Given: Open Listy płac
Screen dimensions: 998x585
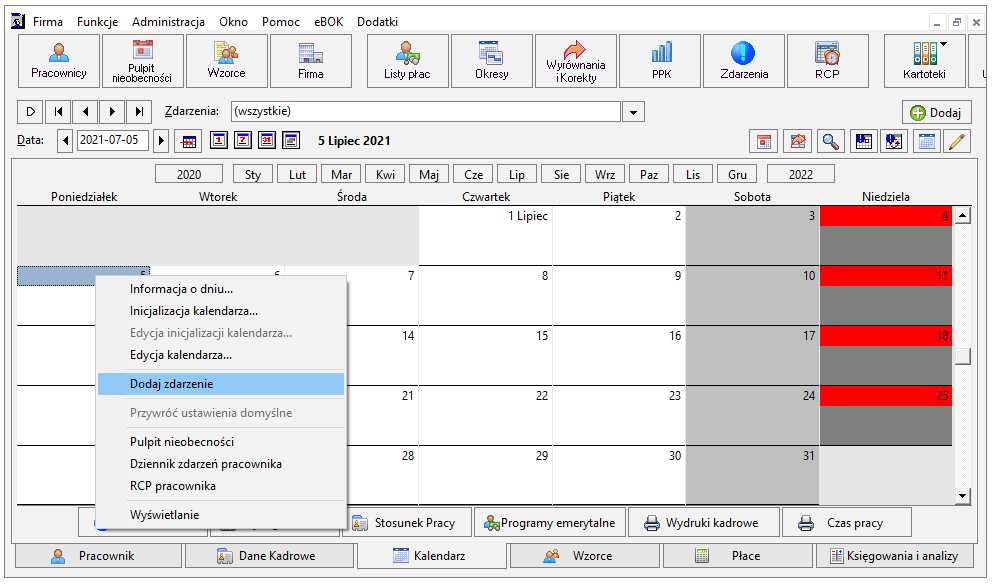Looking at the screenshot, I should (x=407, y=61).
